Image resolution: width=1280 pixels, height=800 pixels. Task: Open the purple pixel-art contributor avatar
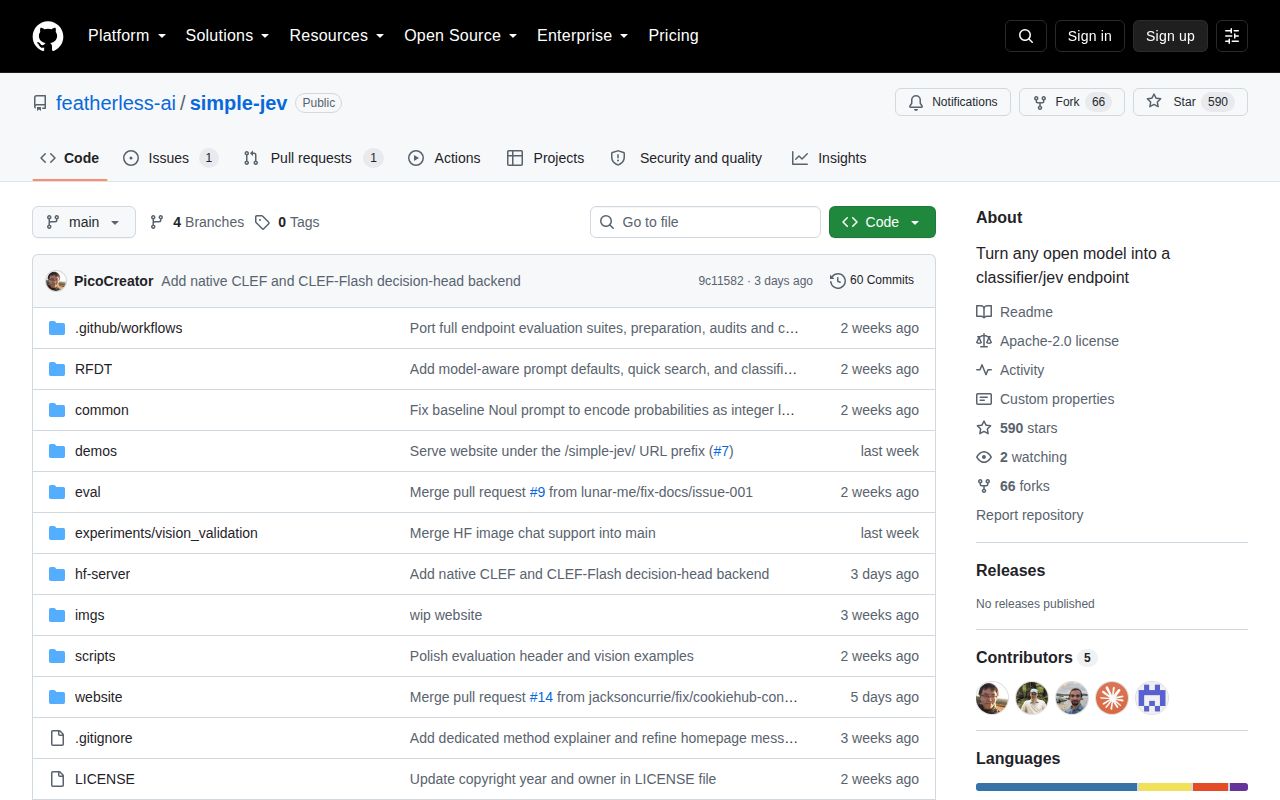[x=1152, y=698]
